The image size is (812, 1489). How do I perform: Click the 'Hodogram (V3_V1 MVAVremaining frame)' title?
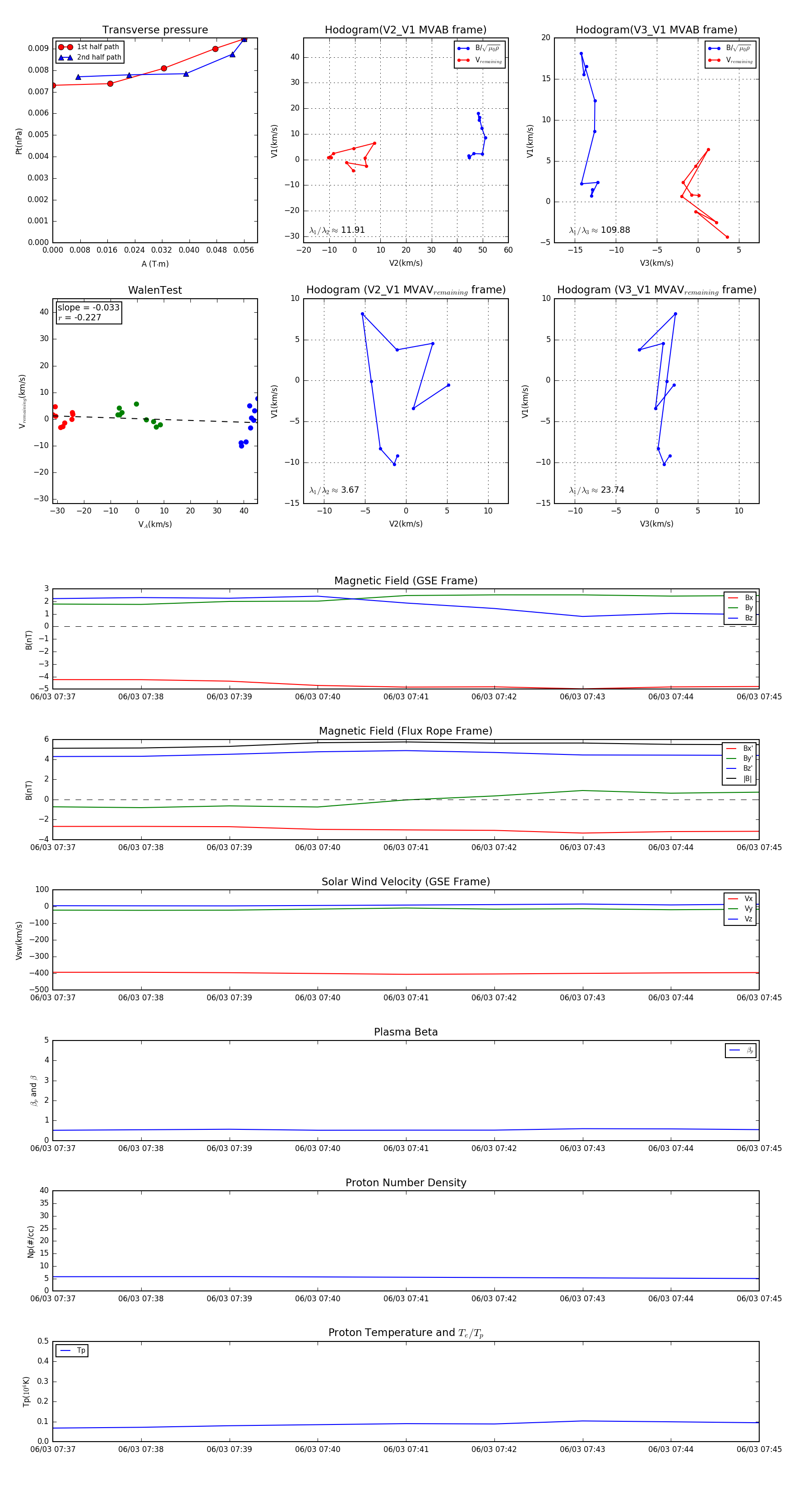(656, 290)
